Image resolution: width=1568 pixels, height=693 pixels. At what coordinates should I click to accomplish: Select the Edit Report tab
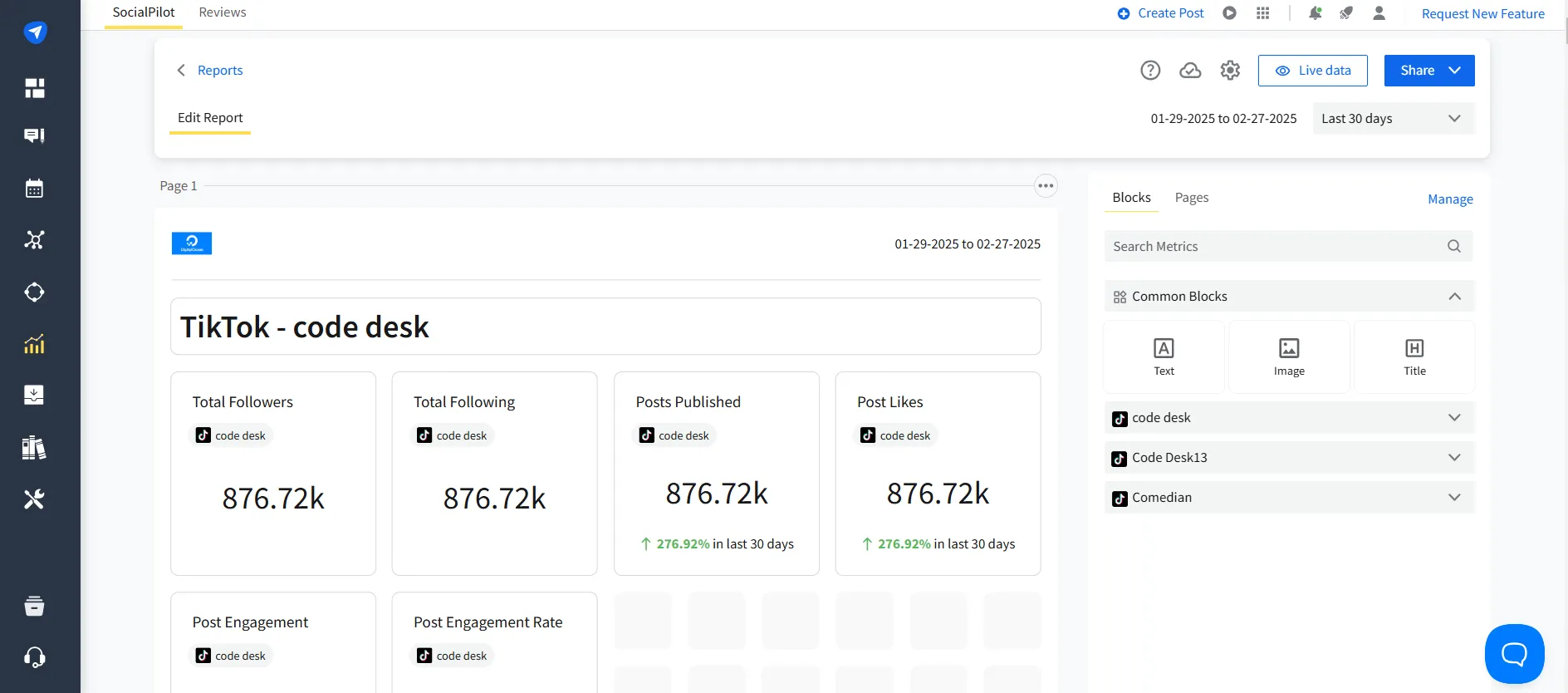[210, 118]
